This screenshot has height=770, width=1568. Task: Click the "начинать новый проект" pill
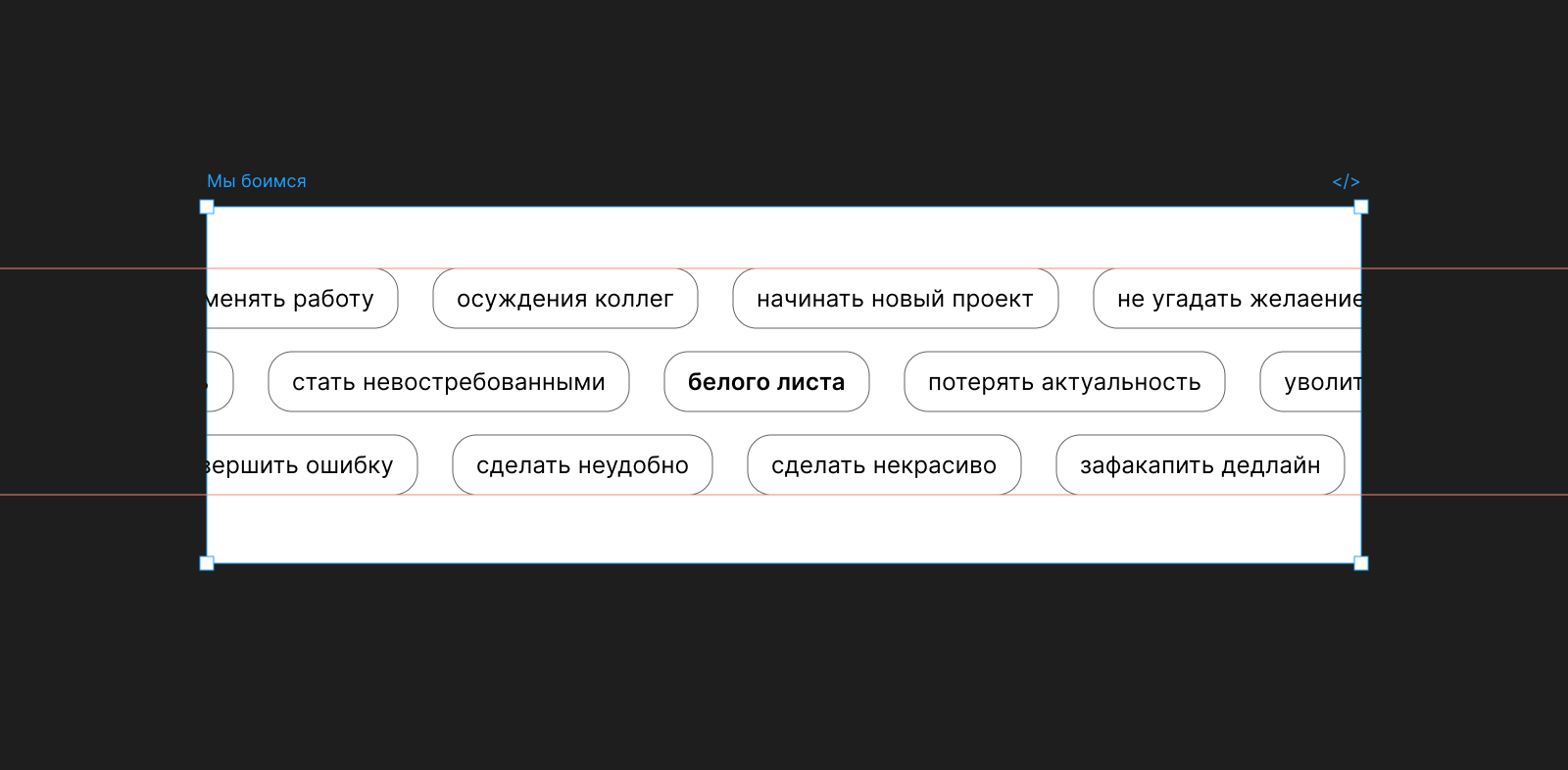(x=895, y=299)
